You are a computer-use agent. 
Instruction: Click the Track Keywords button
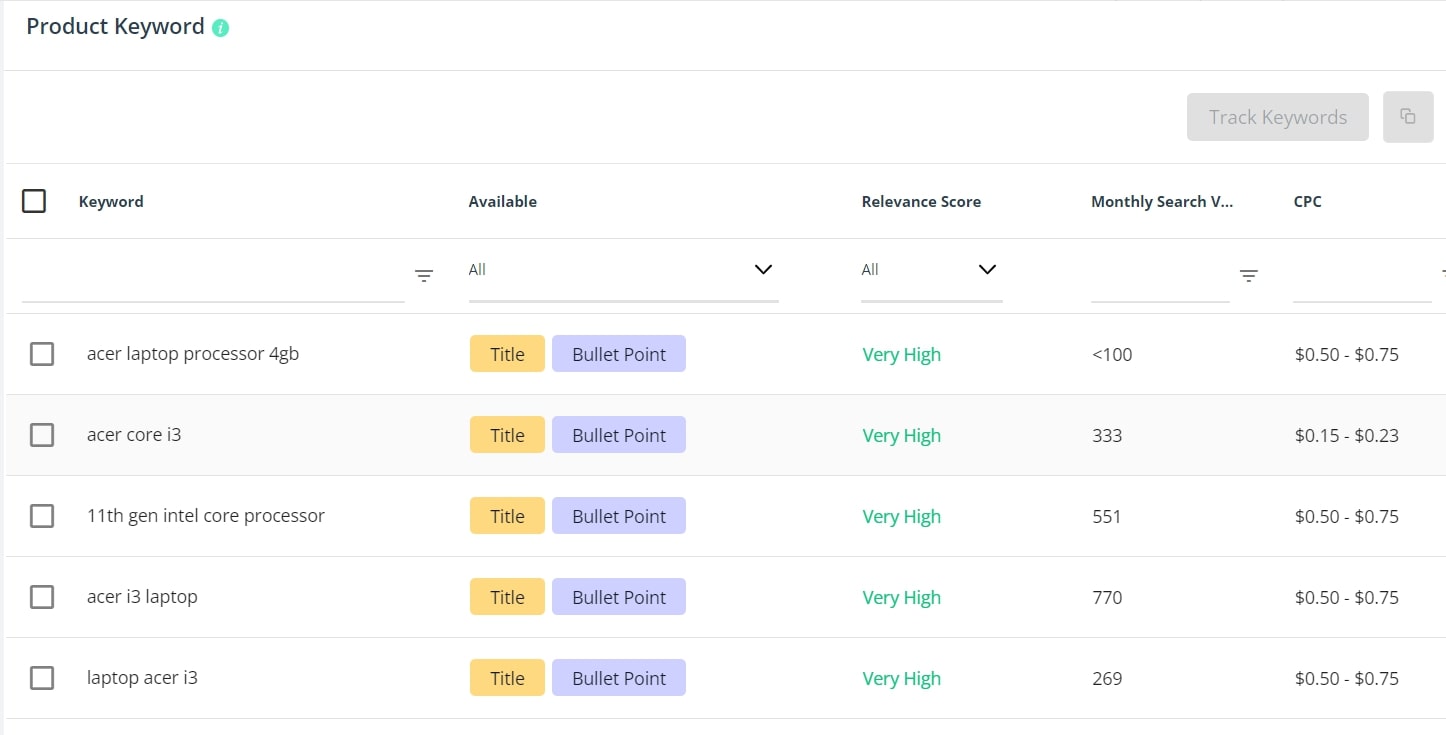coord(1278,117)
